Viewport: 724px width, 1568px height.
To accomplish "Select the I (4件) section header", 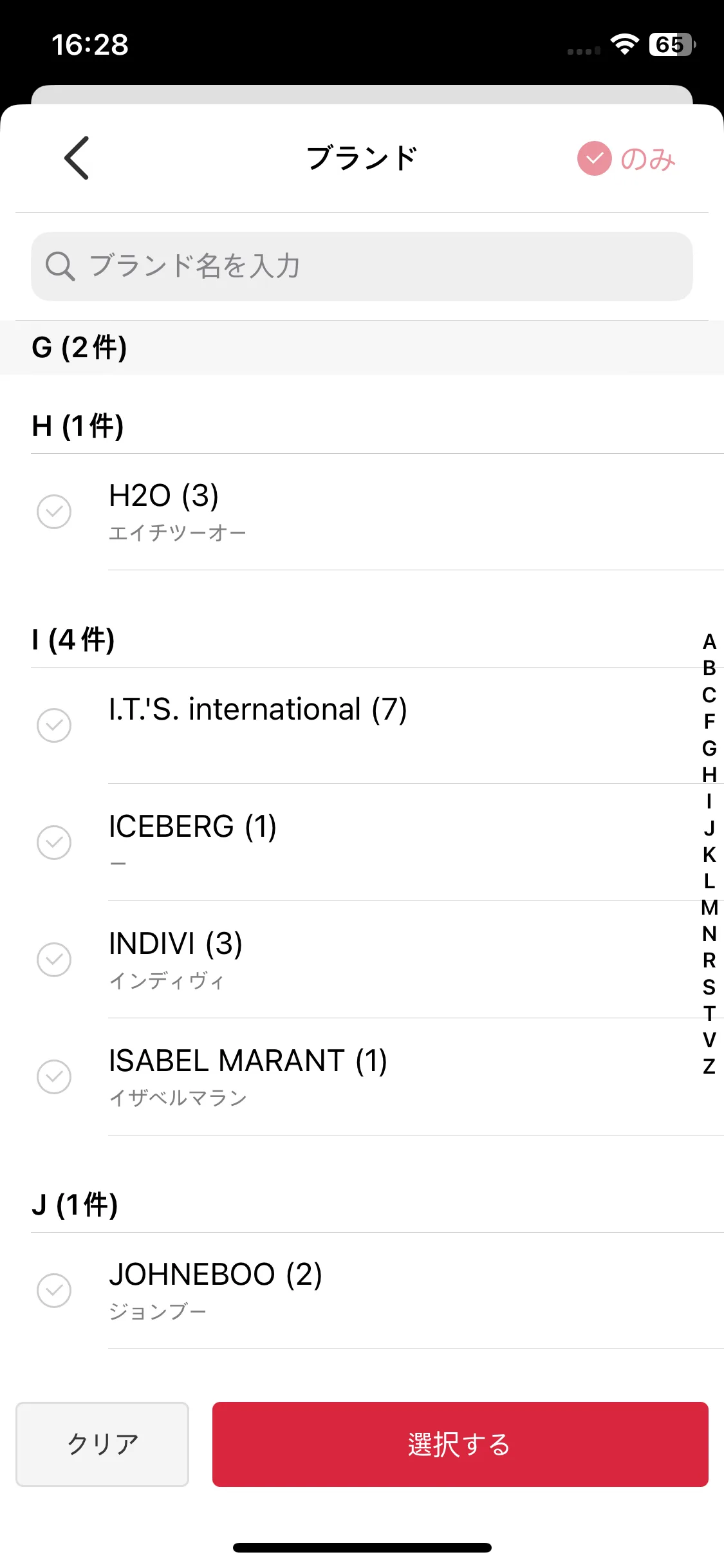I will 362,640.
